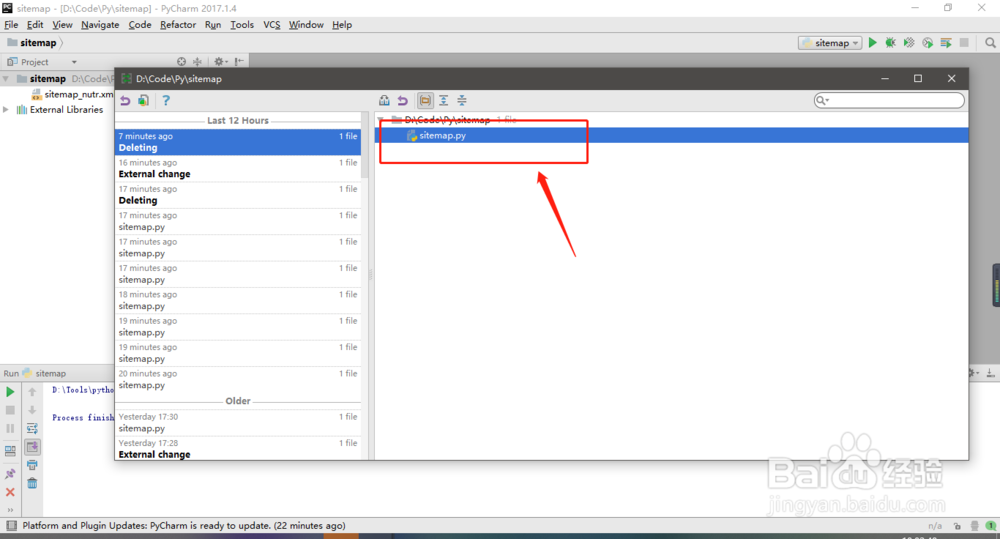Image resolution: width=1000 pixels, height=539 pixels.
Task: Click the Pause output icon in Run panel
Action: pyautogui.click(x=10, y=429)
